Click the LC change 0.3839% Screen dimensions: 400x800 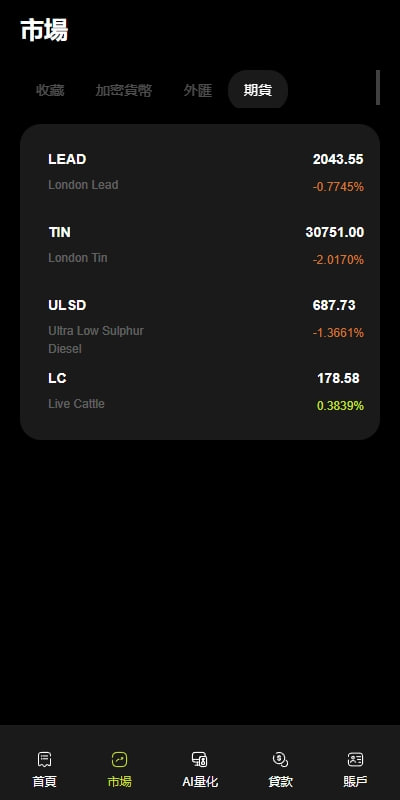(x=340, y=406)
